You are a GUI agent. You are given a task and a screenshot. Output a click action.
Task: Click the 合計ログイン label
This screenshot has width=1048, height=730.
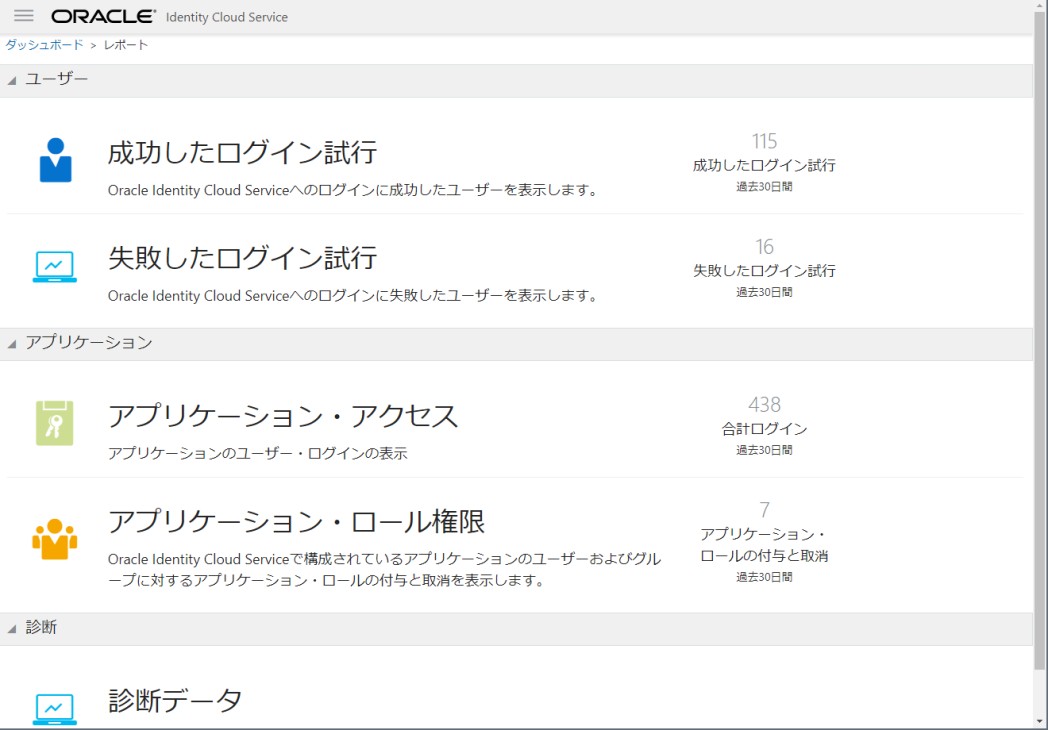(x=764, y=429)
